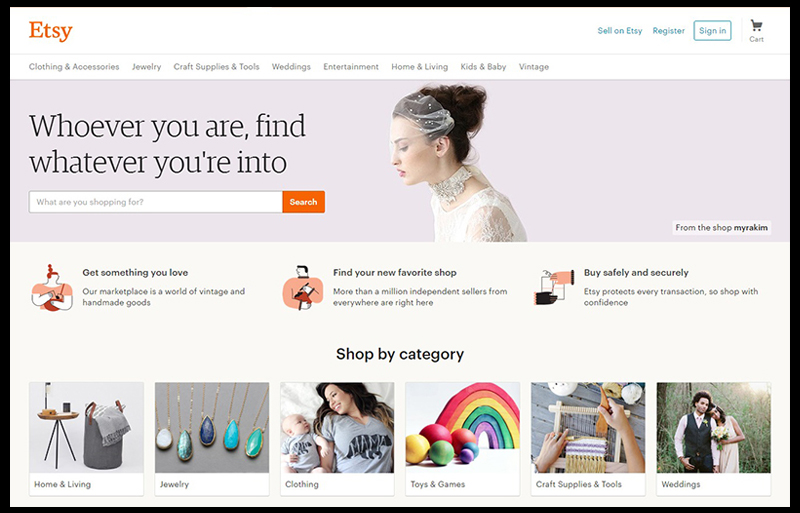Open the Clothing category card

(337, 439)
